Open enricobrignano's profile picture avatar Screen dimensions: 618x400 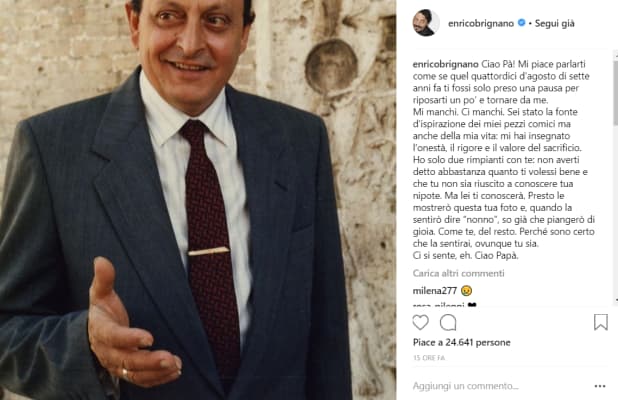(424, 22)
